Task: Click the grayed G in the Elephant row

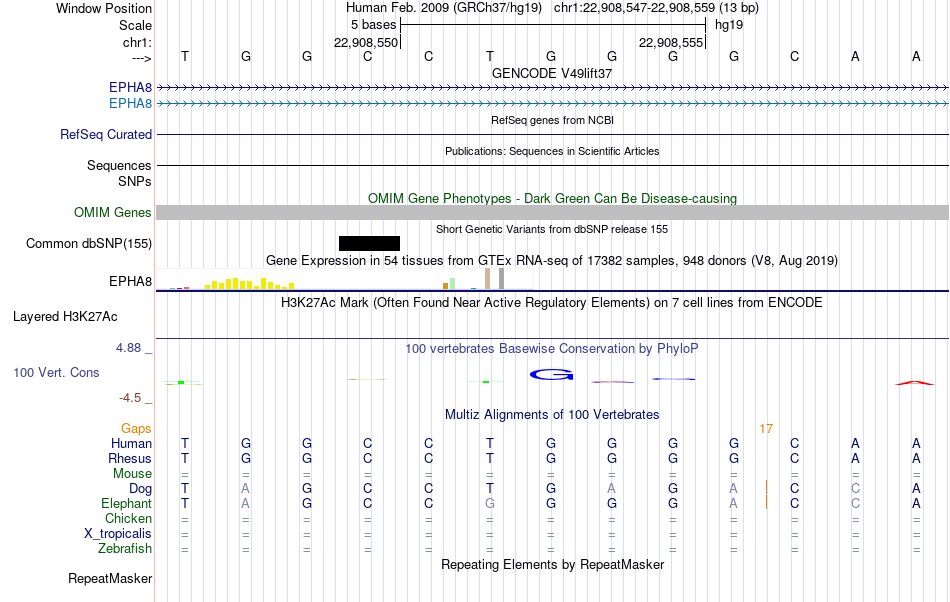Action: click(490, 503)
